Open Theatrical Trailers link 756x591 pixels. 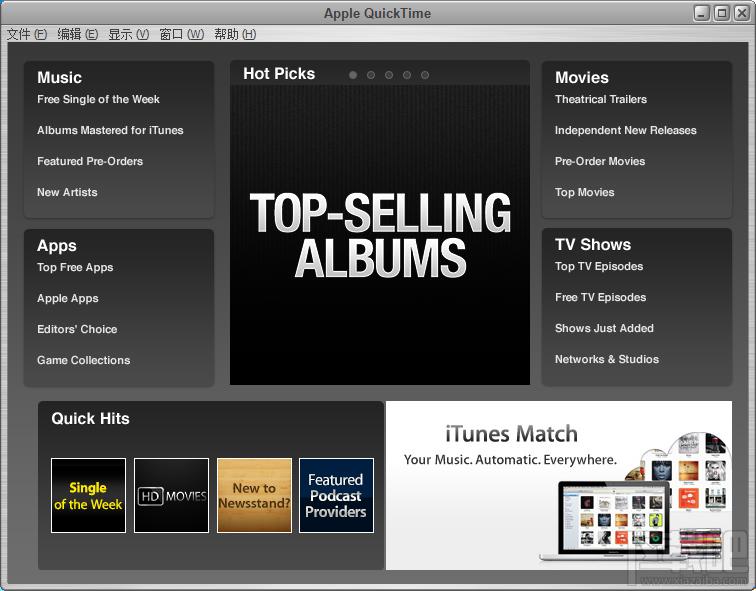tap(601, 99)
